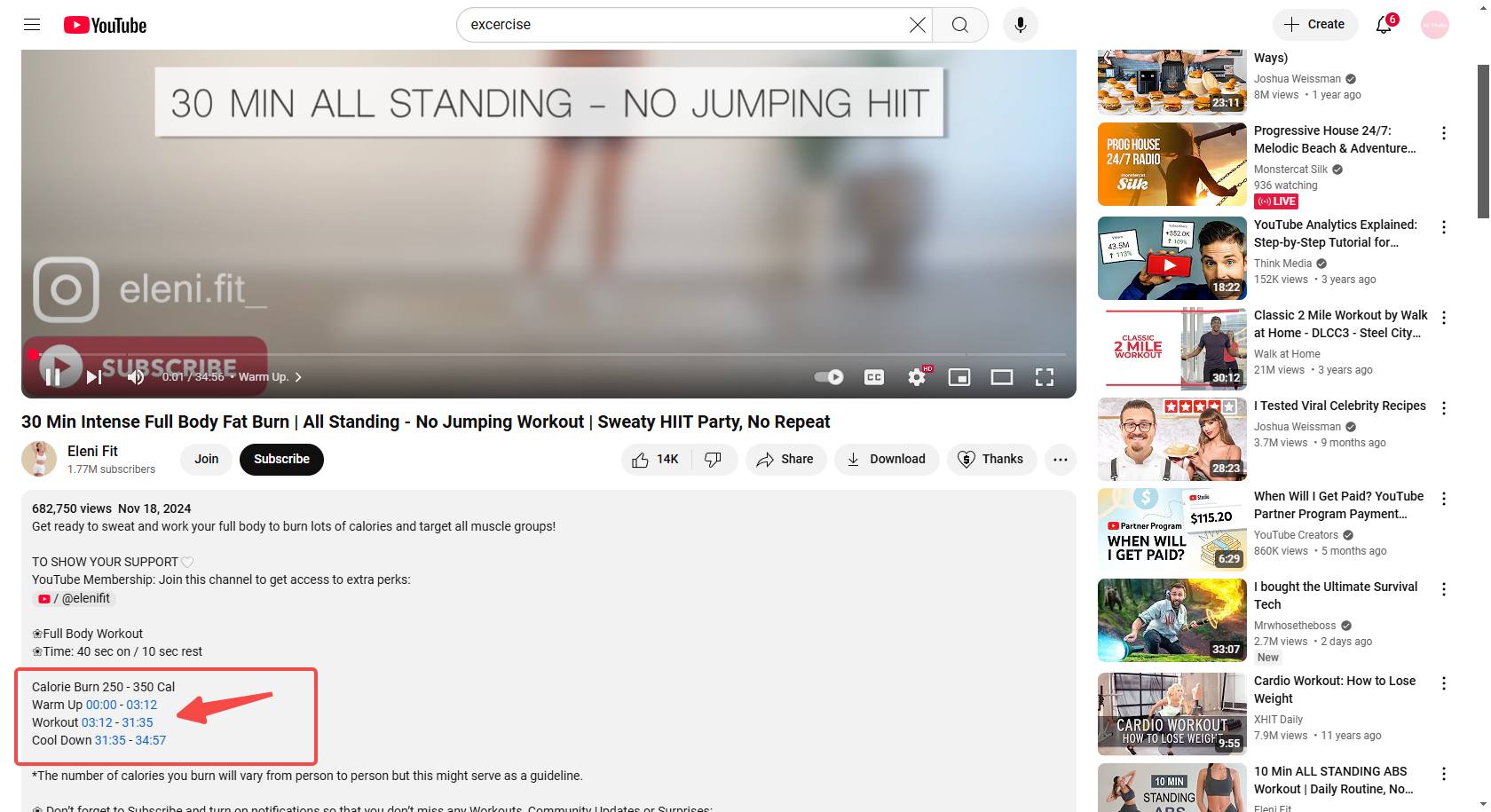Enter fullscreen mode
Viewport: 1491px width, 812px height.
1044,376
